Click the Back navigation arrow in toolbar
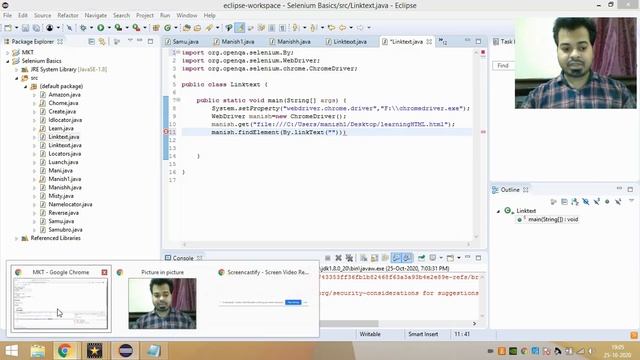The height and width of the screenshot is (360, 640). click(x=342, y=28)
